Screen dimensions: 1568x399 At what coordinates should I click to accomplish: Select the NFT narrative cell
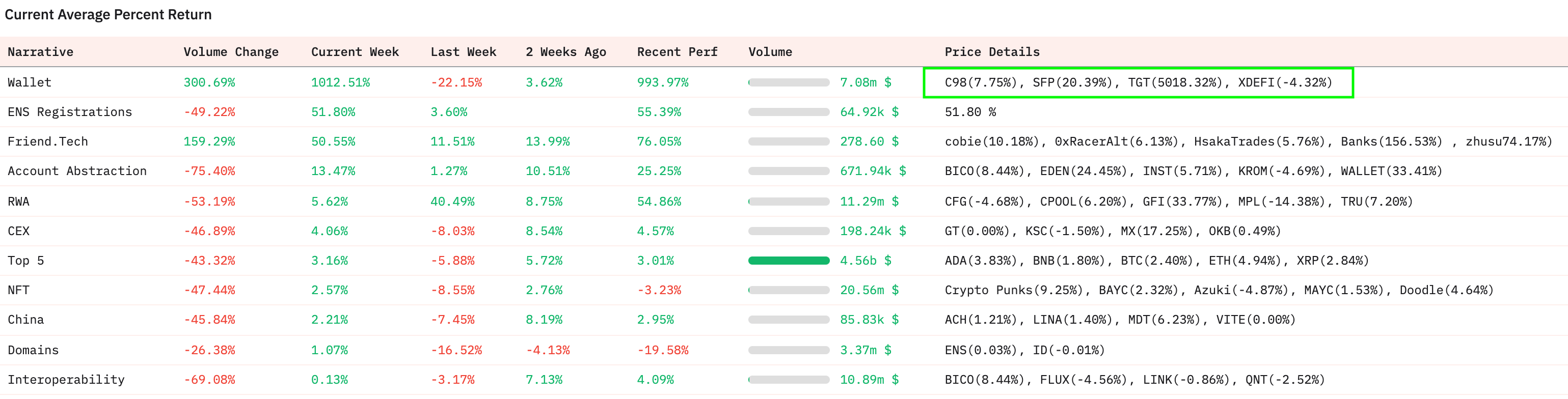click(x=18, y=290)
